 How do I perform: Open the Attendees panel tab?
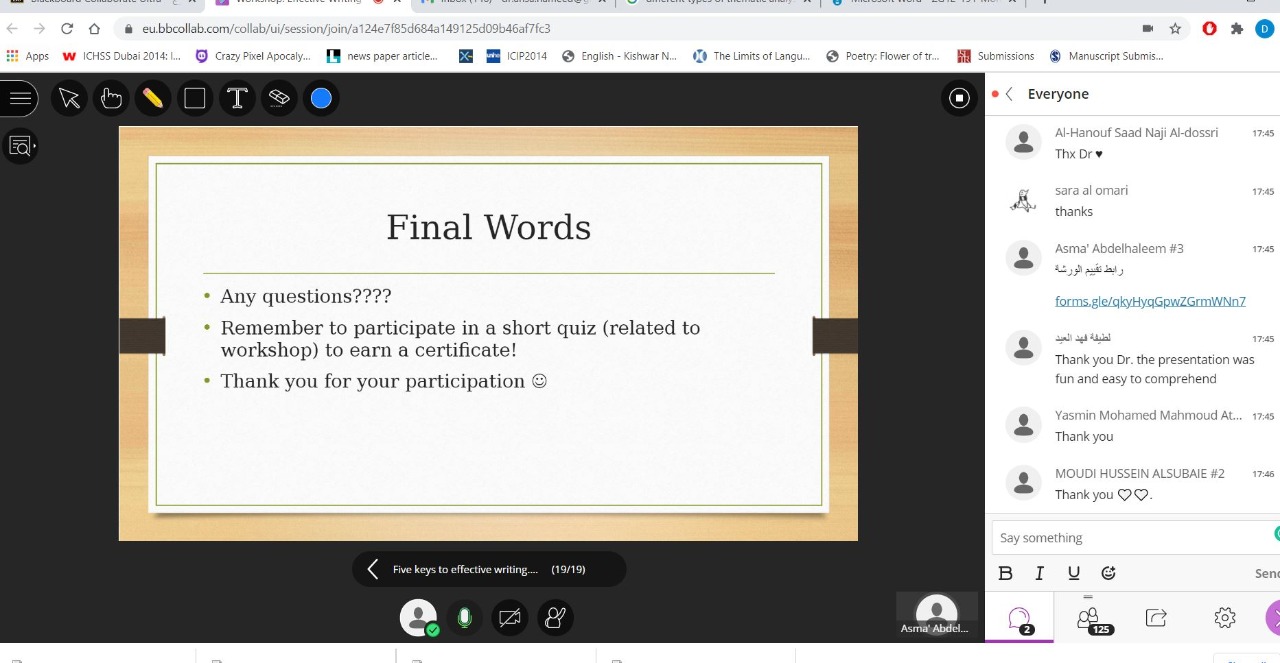(1088, 618)
